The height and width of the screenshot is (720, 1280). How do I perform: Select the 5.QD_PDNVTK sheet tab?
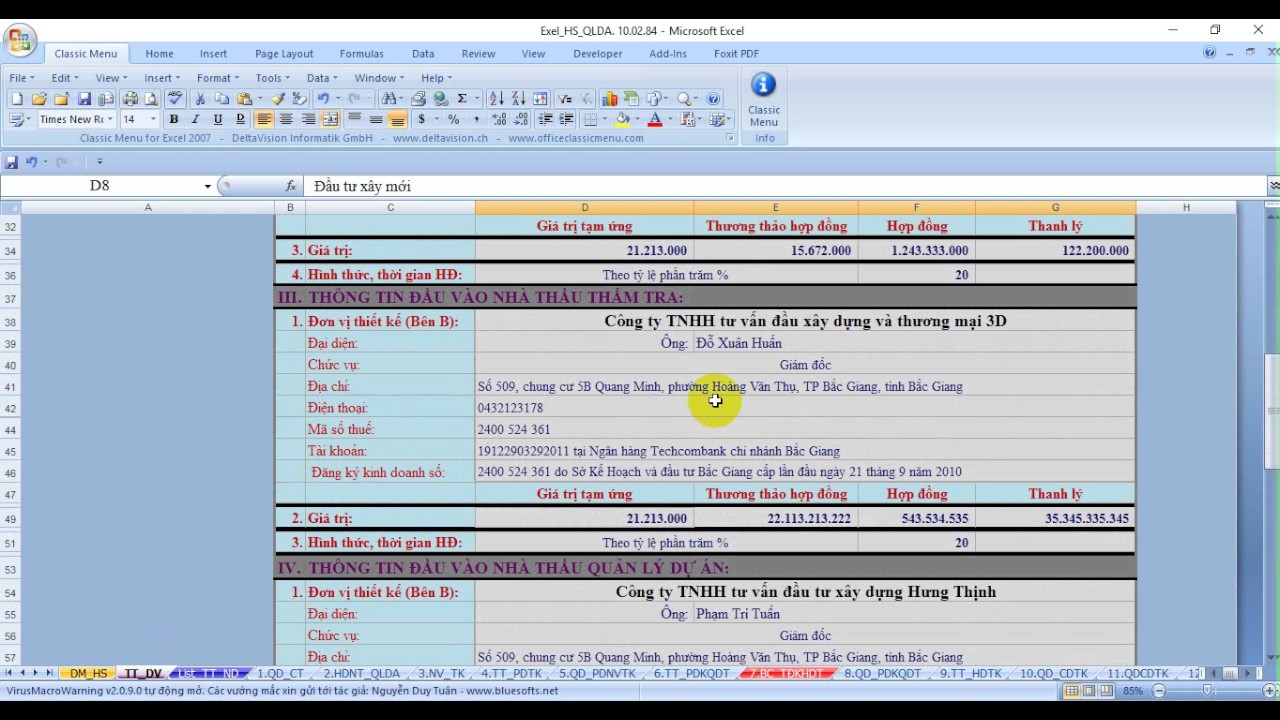[x=597, y=674]
